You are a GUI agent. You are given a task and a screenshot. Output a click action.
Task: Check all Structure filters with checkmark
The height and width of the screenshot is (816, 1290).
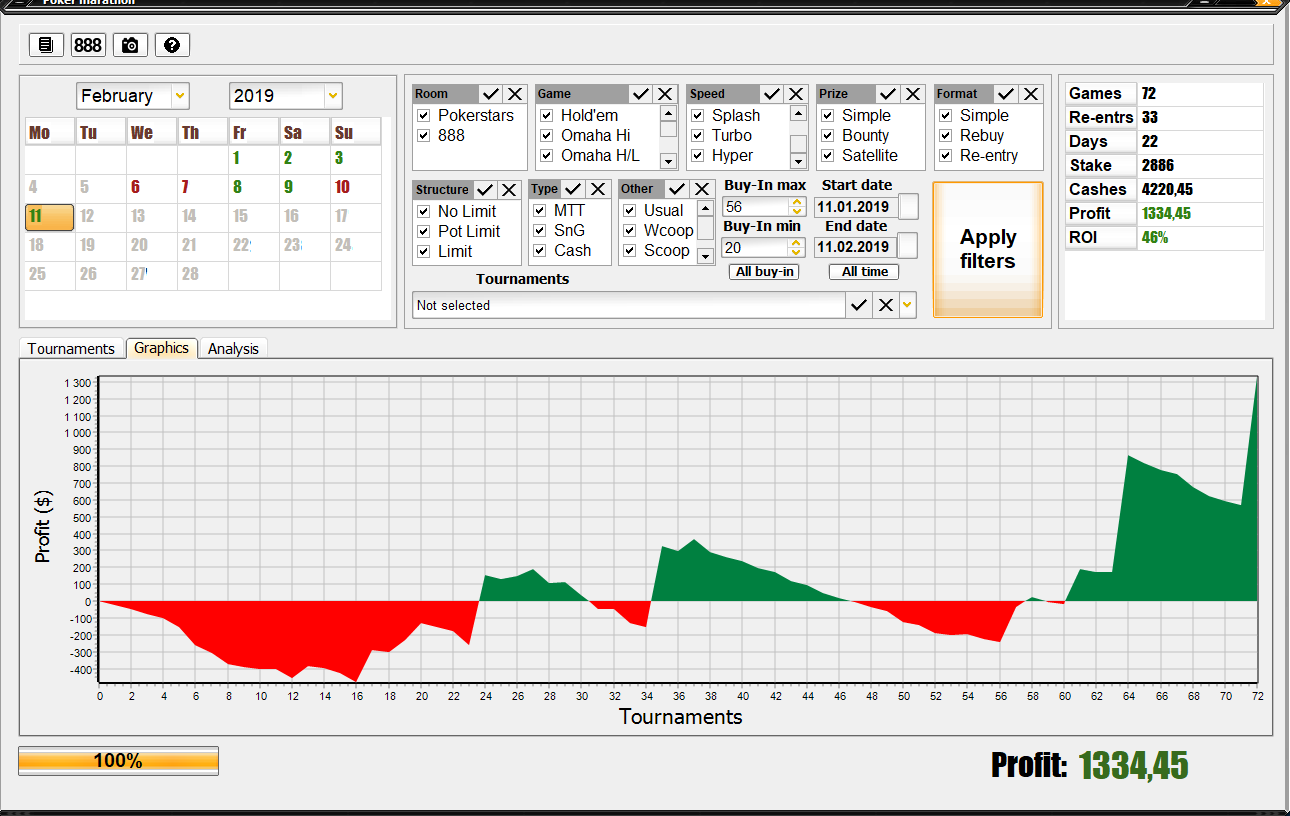click(x=485, y=190)
